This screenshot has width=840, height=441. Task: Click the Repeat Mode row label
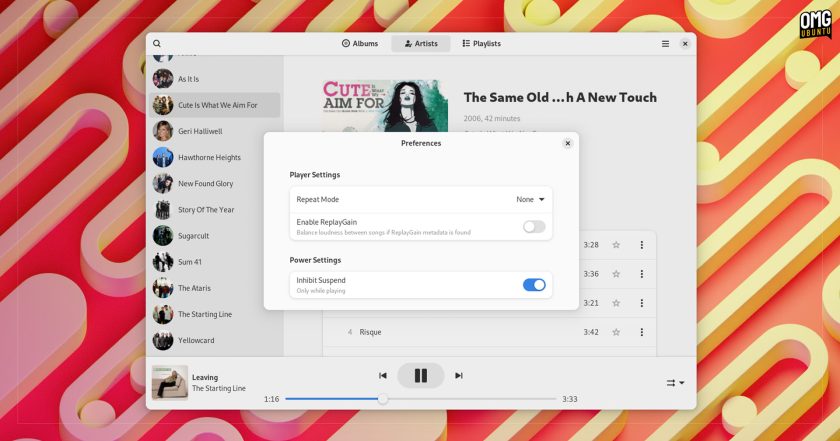point(318,199)
